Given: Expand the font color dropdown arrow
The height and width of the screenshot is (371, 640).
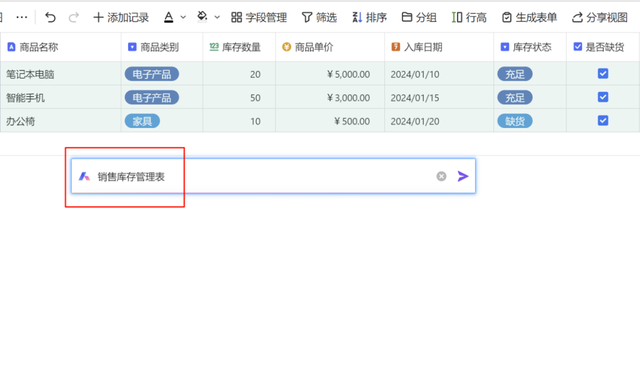Looking at the screenshot, I should [183, 18].
